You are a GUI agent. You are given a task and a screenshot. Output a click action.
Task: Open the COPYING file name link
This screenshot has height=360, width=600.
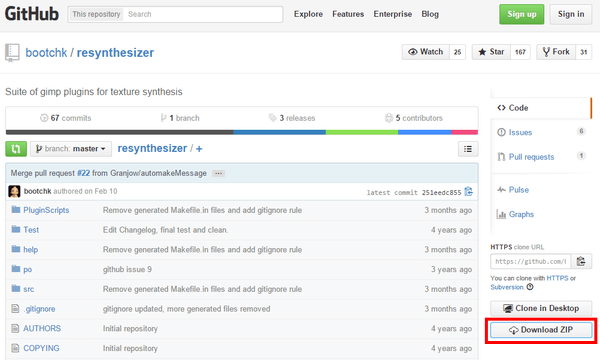tap(41, 348)
